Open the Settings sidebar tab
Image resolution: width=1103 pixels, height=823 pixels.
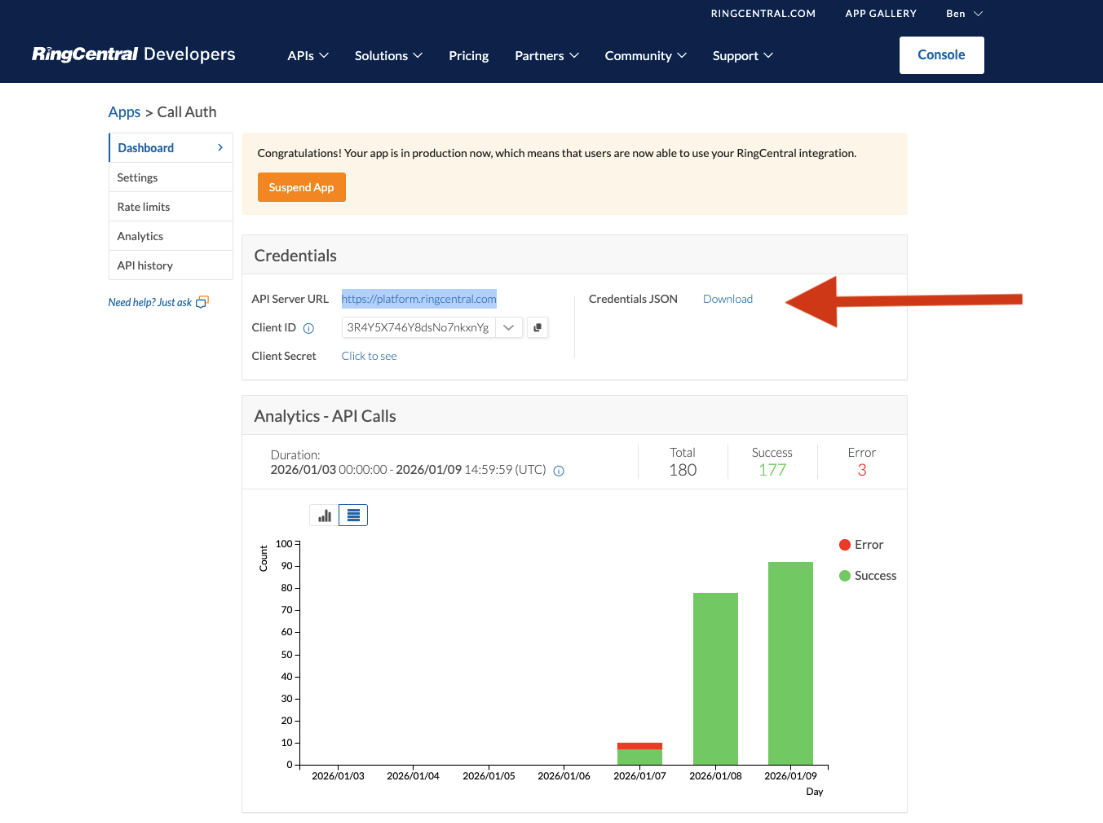[171, 177]
